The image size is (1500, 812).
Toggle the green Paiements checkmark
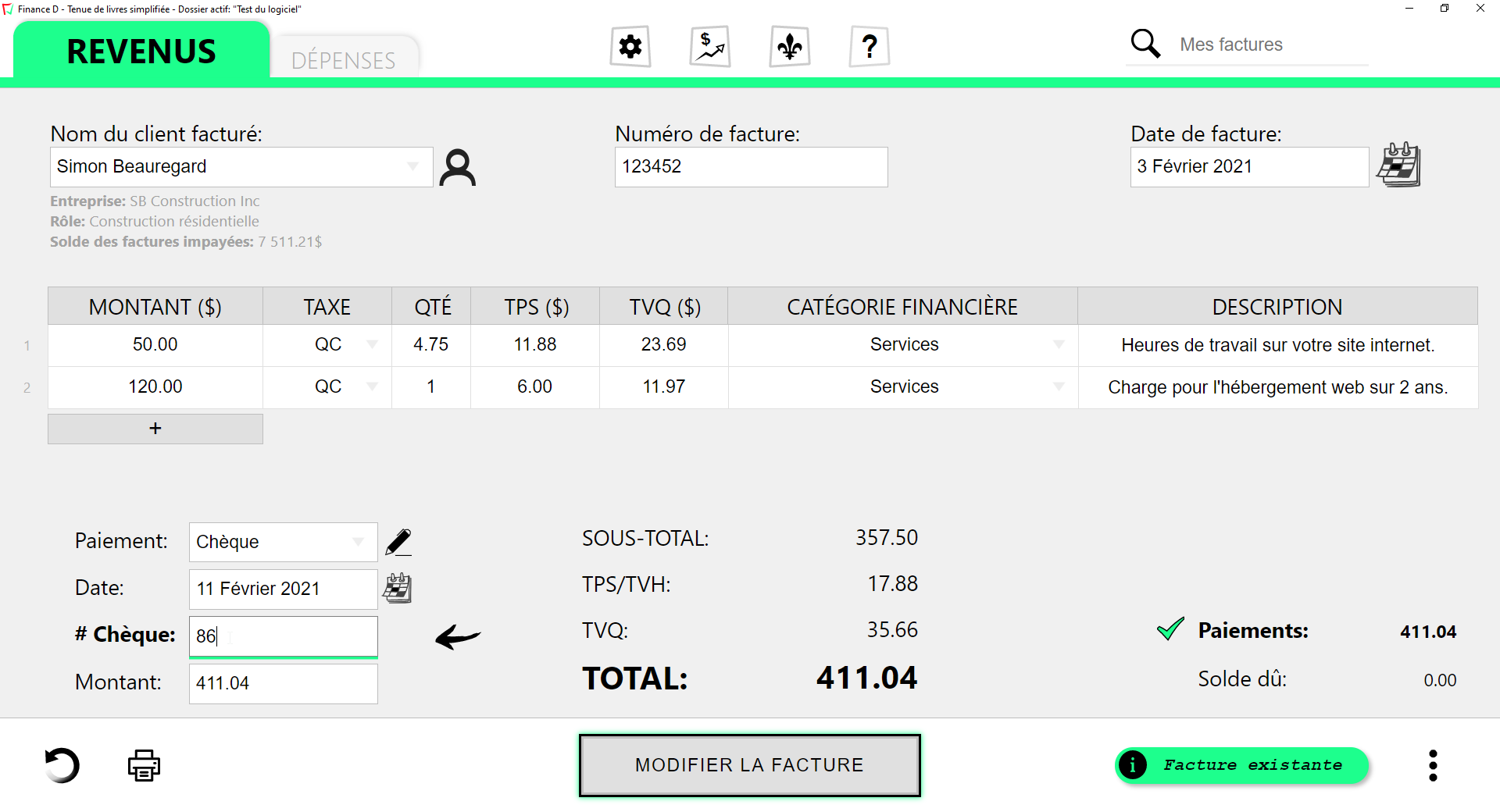[1169, 629]
